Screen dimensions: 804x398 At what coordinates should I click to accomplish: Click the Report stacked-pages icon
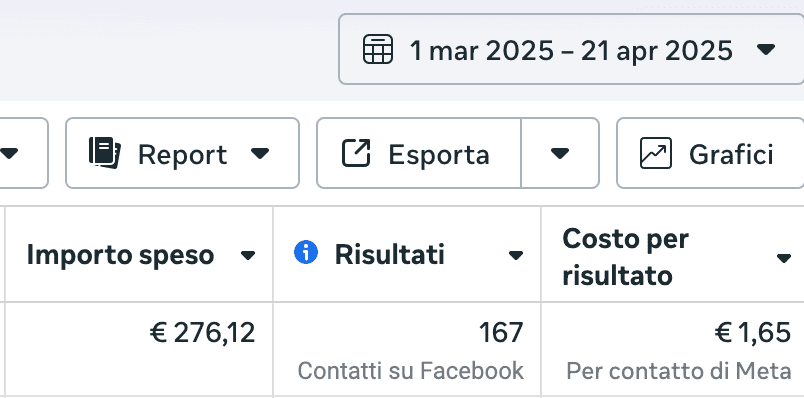click(105, 153)
